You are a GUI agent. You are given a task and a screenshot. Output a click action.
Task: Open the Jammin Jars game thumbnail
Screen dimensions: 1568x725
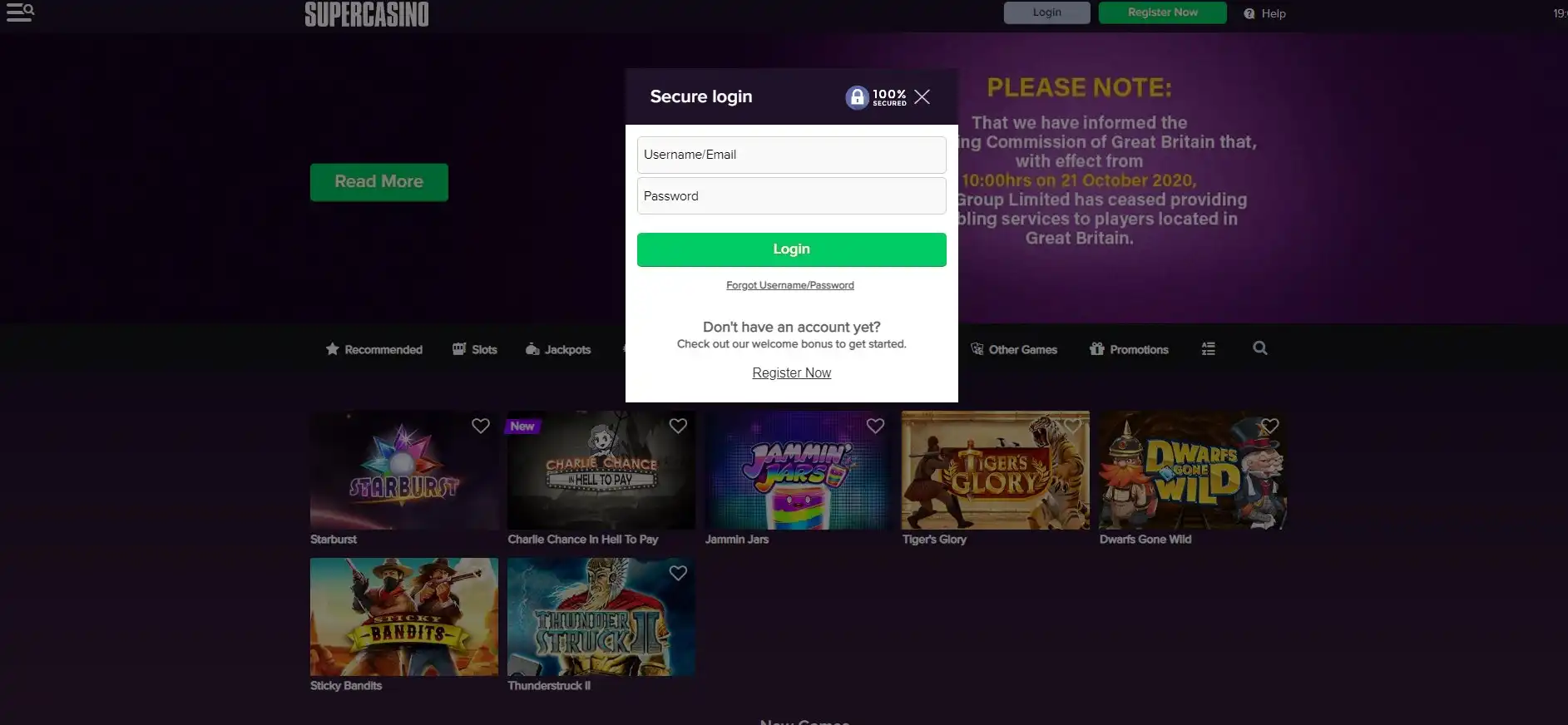pyautogui.click(x=799, y=471)
